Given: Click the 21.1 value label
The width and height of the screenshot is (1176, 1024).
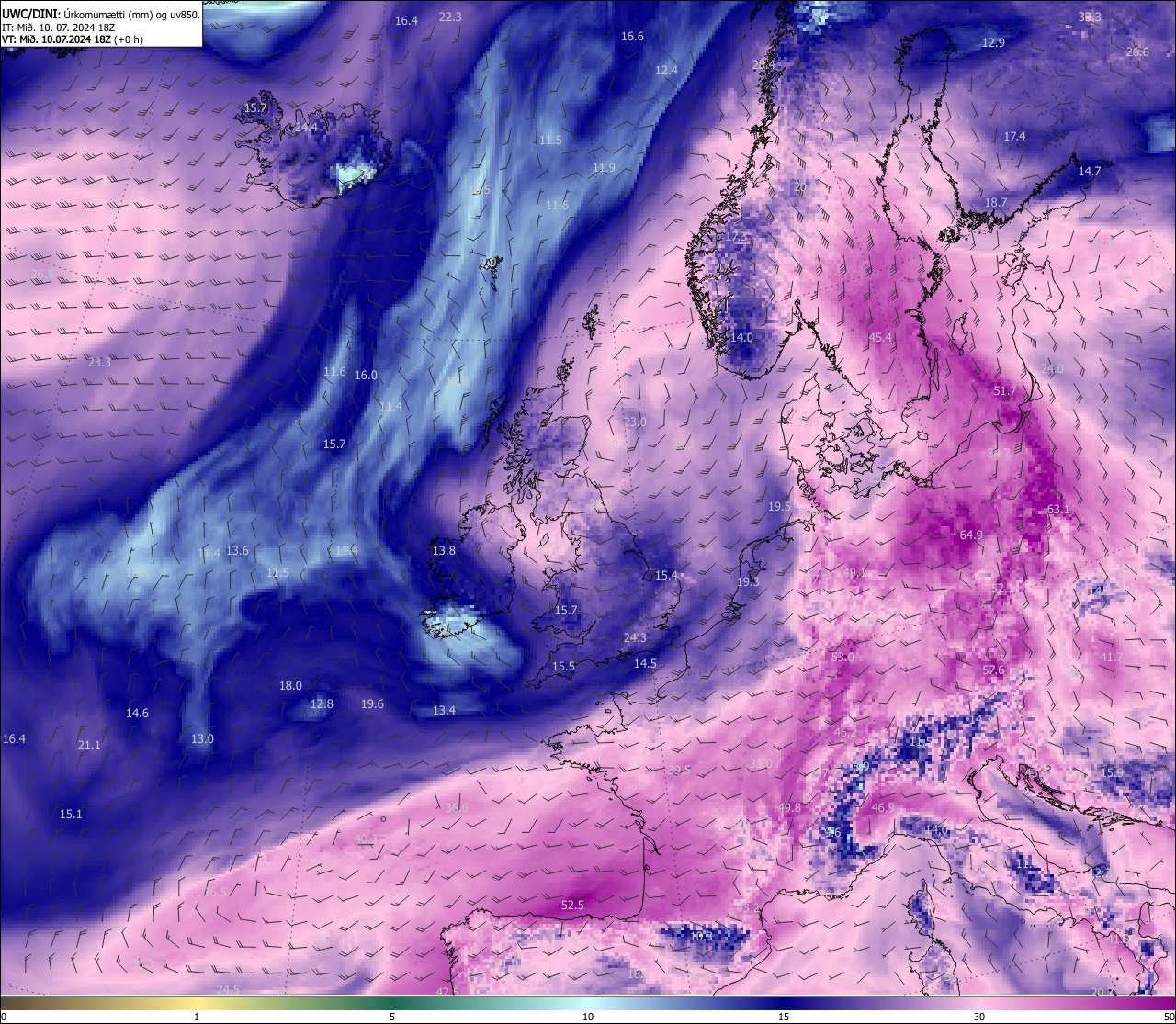Looking at the screenshot, I should click(89, 746).
